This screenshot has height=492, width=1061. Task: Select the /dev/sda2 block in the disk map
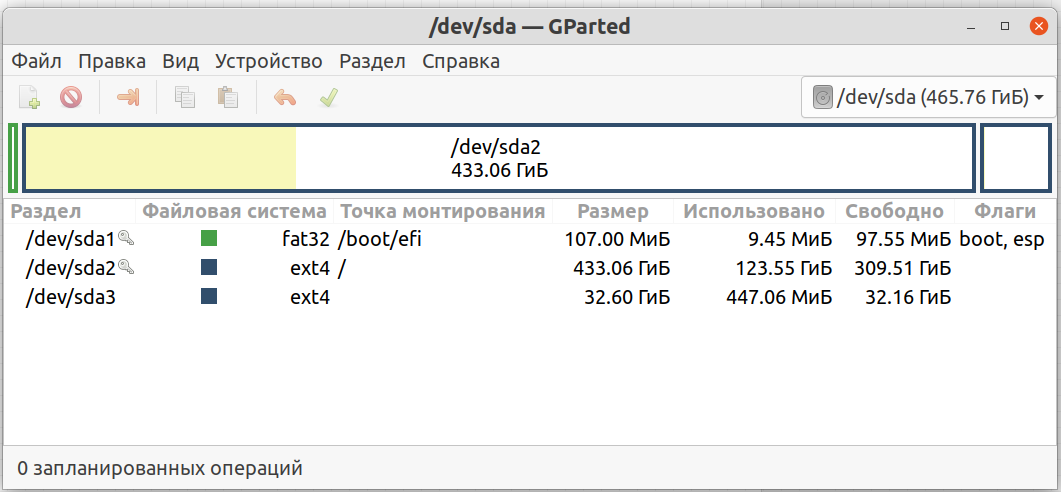[499, 158]
